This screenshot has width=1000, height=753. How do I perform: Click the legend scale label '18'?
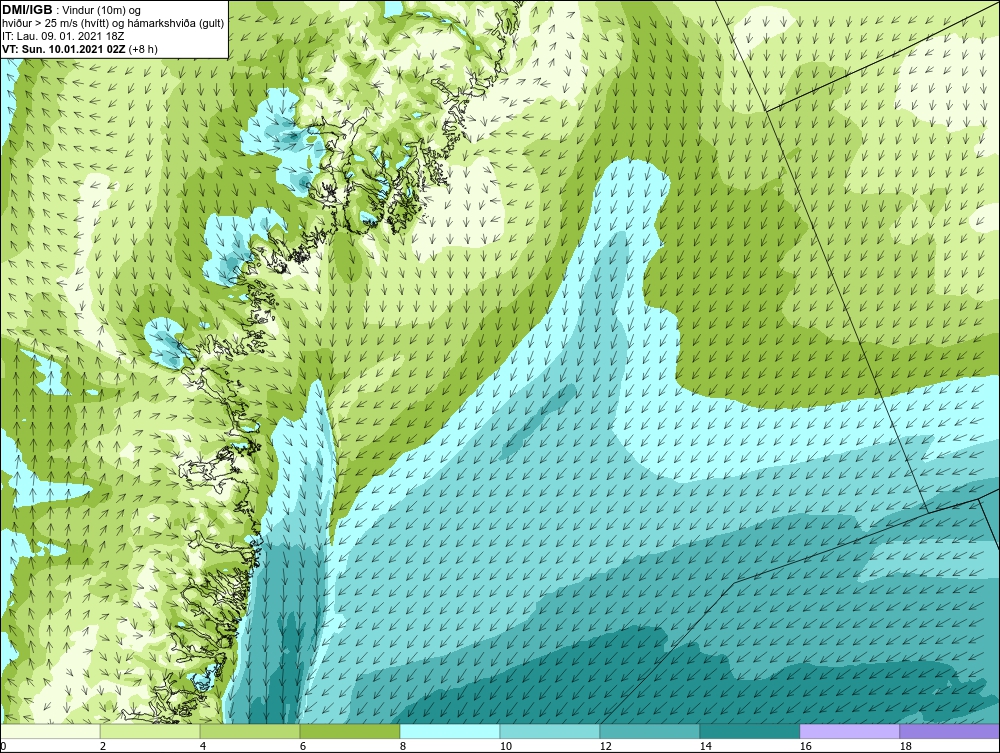(x=905, y=746)
